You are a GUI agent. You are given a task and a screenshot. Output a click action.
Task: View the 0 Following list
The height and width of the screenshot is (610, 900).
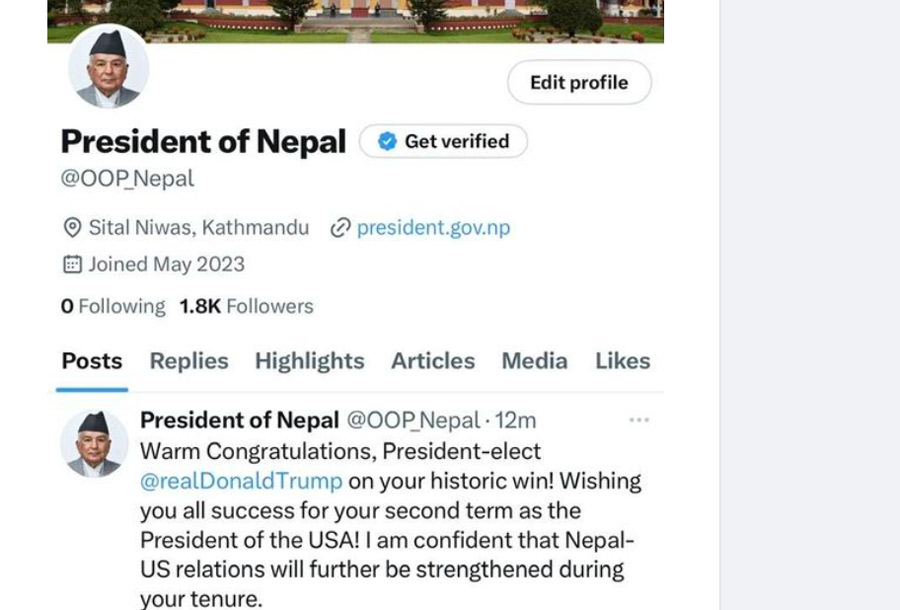113,307
